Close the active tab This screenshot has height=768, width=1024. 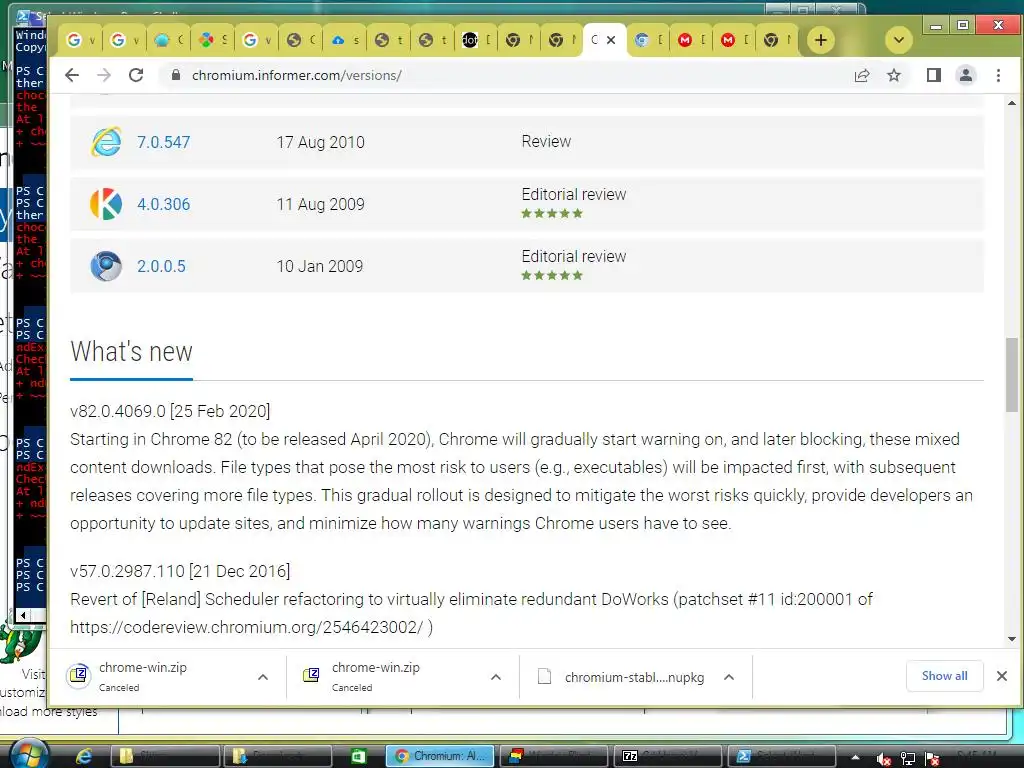point(611,40)
